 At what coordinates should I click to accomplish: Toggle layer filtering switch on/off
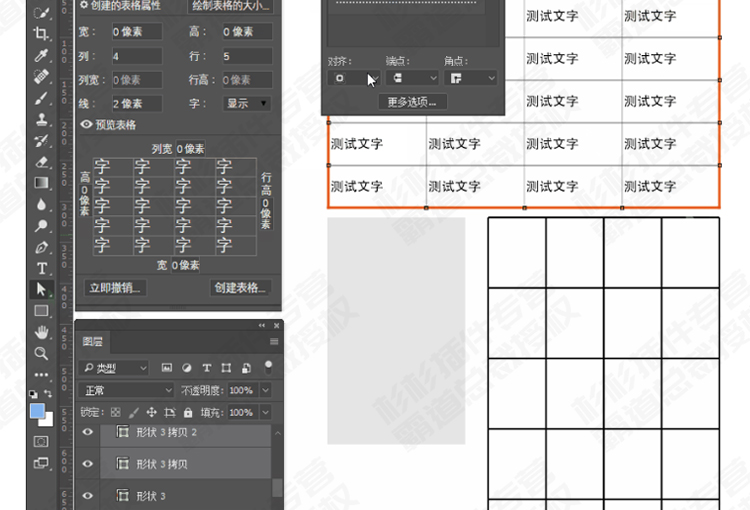click(x=268, y=367)
